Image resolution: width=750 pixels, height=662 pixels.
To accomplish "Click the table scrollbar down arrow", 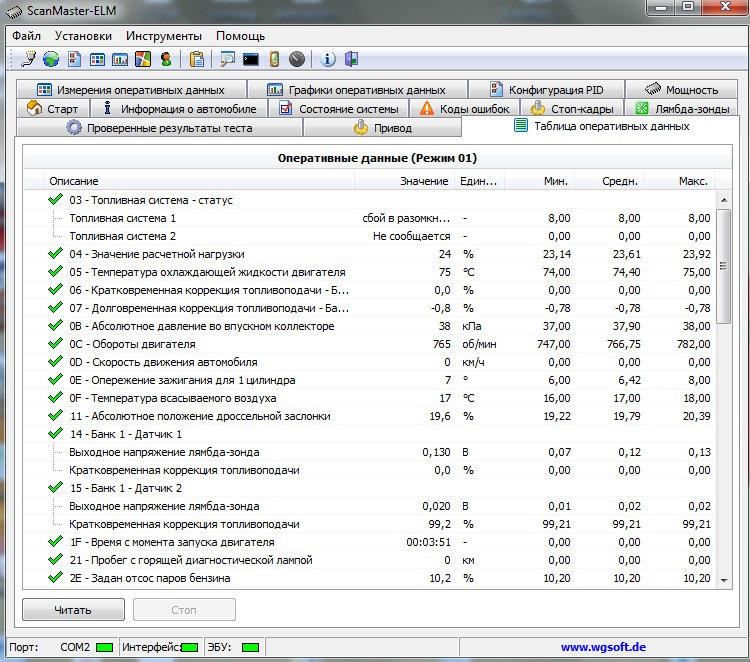I will [724, 580].
